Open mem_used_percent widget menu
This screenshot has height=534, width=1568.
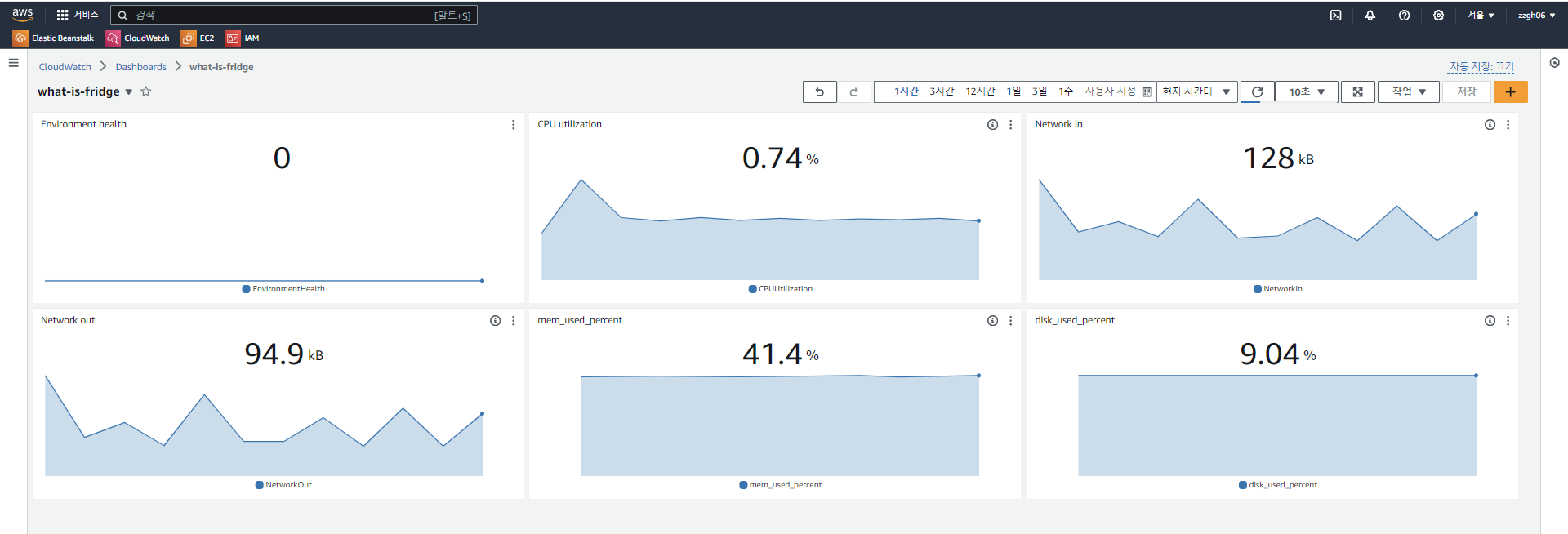(x=1010, y=321)
